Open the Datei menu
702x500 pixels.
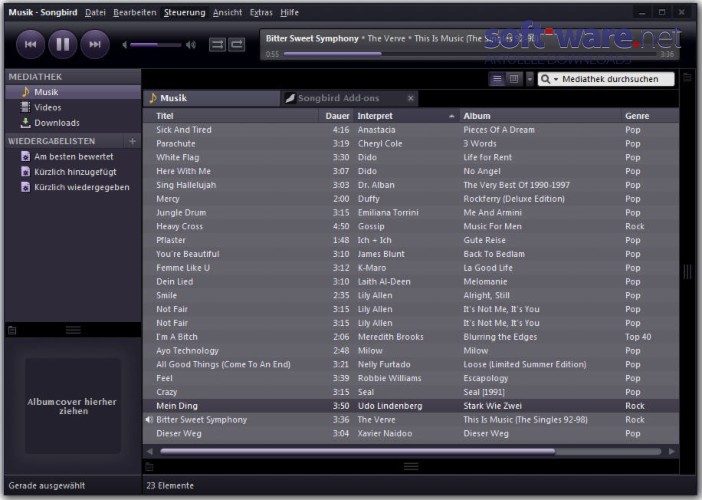coord(95,13)
